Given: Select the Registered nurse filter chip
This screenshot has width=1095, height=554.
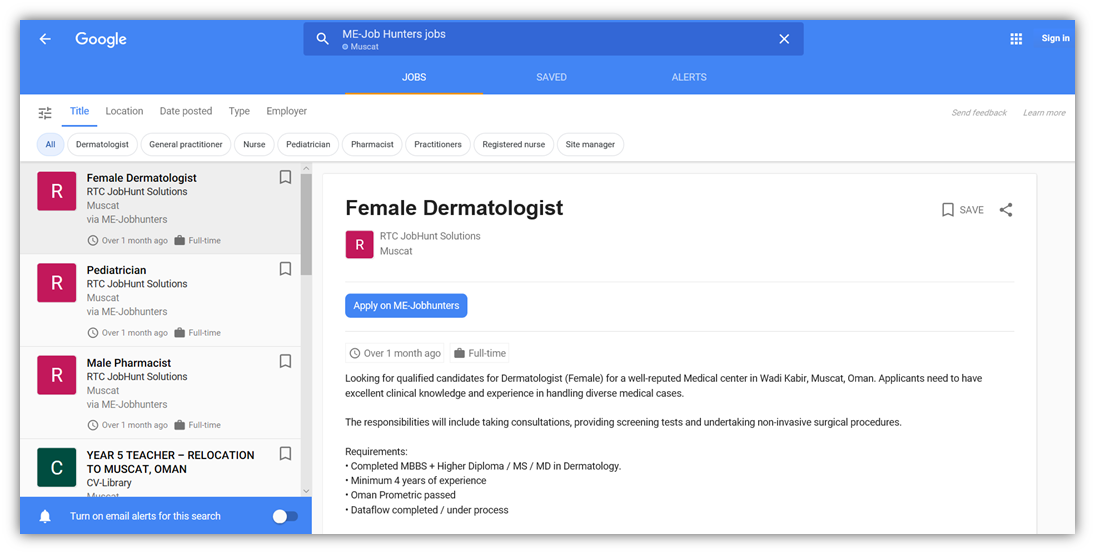Looking at the screenshot, I should (513, 145).
